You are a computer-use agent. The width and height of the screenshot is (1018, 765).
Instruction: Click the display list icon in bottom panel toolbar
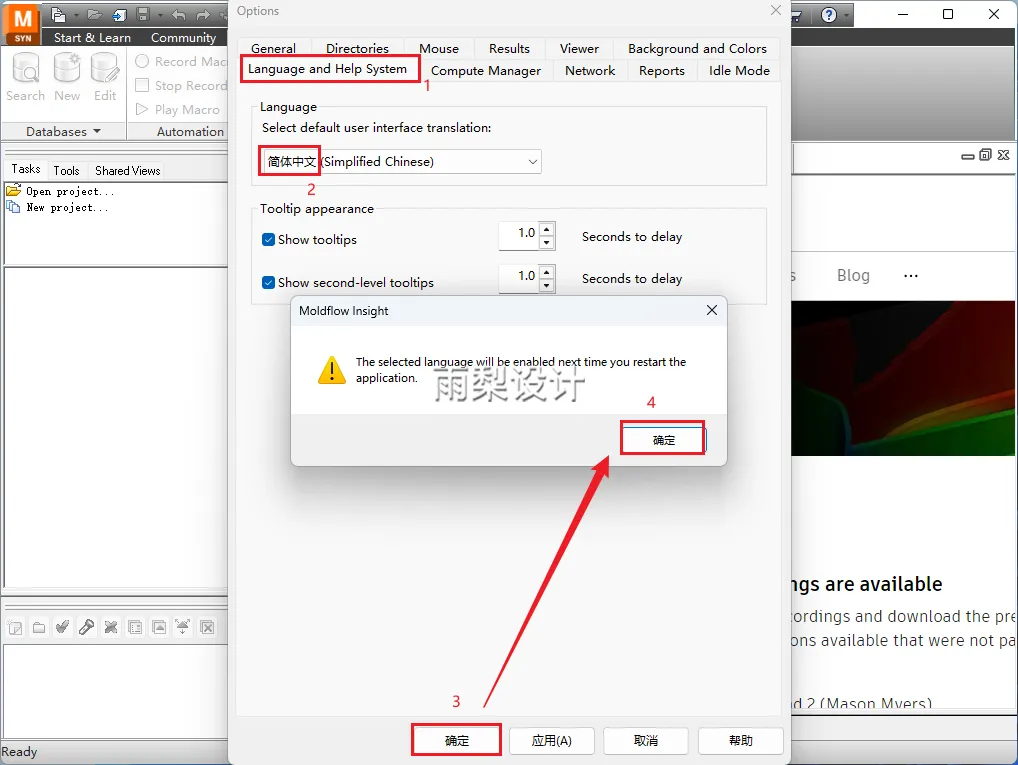(135, 627)
